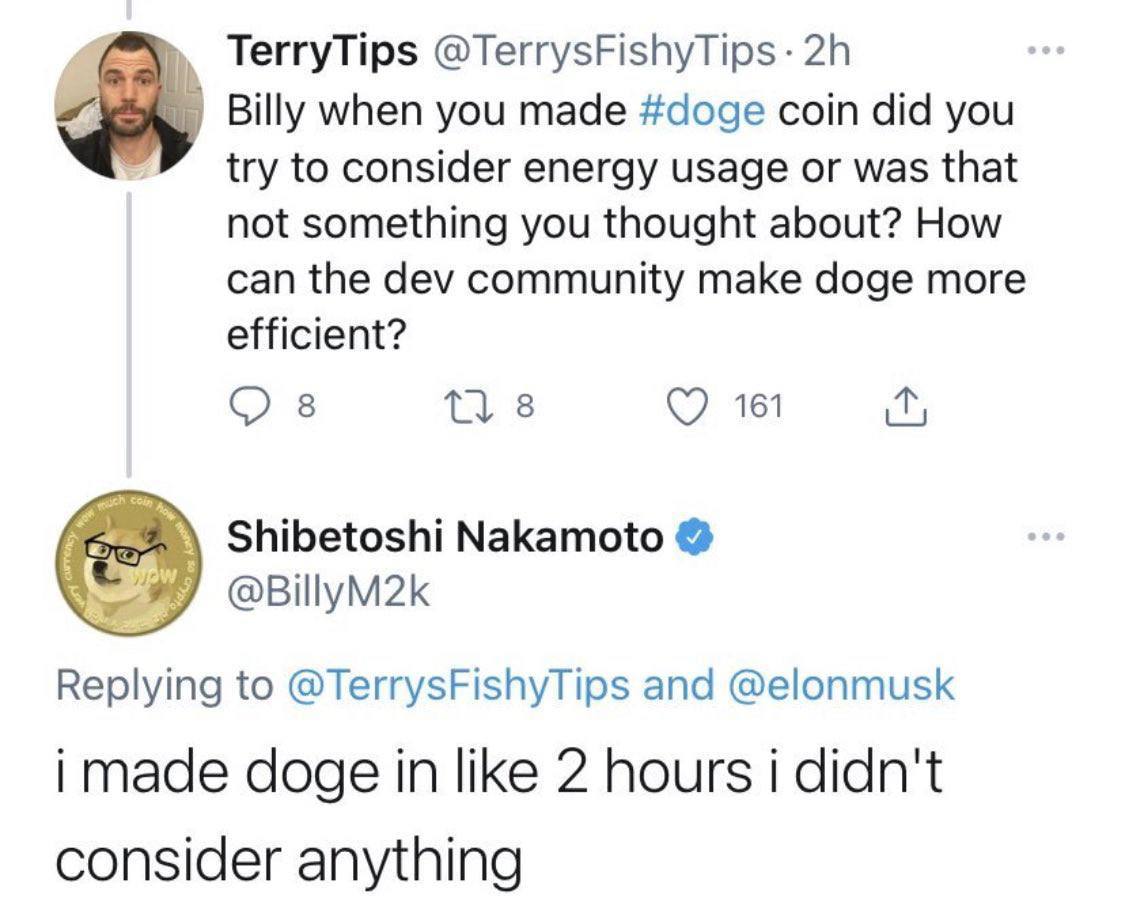Click the tweet text about energy usage

point(620,167)
